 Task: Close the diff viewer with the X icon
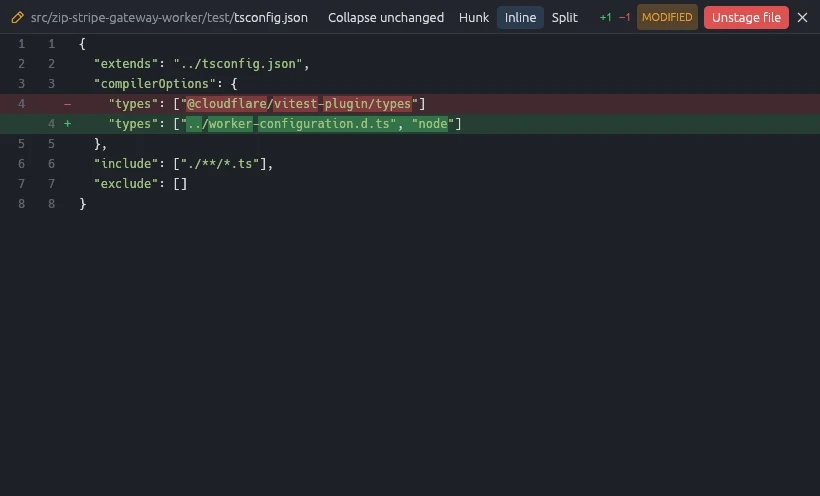point(802,17)
